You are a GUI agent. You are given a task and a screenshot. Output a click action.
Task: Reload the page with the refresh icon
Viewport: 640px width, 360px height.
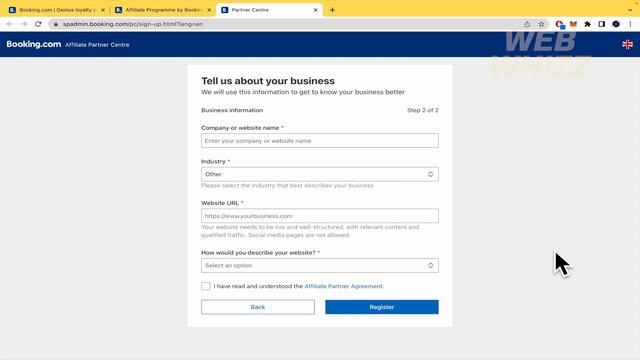pyautogui.click(x=38, y=24)
